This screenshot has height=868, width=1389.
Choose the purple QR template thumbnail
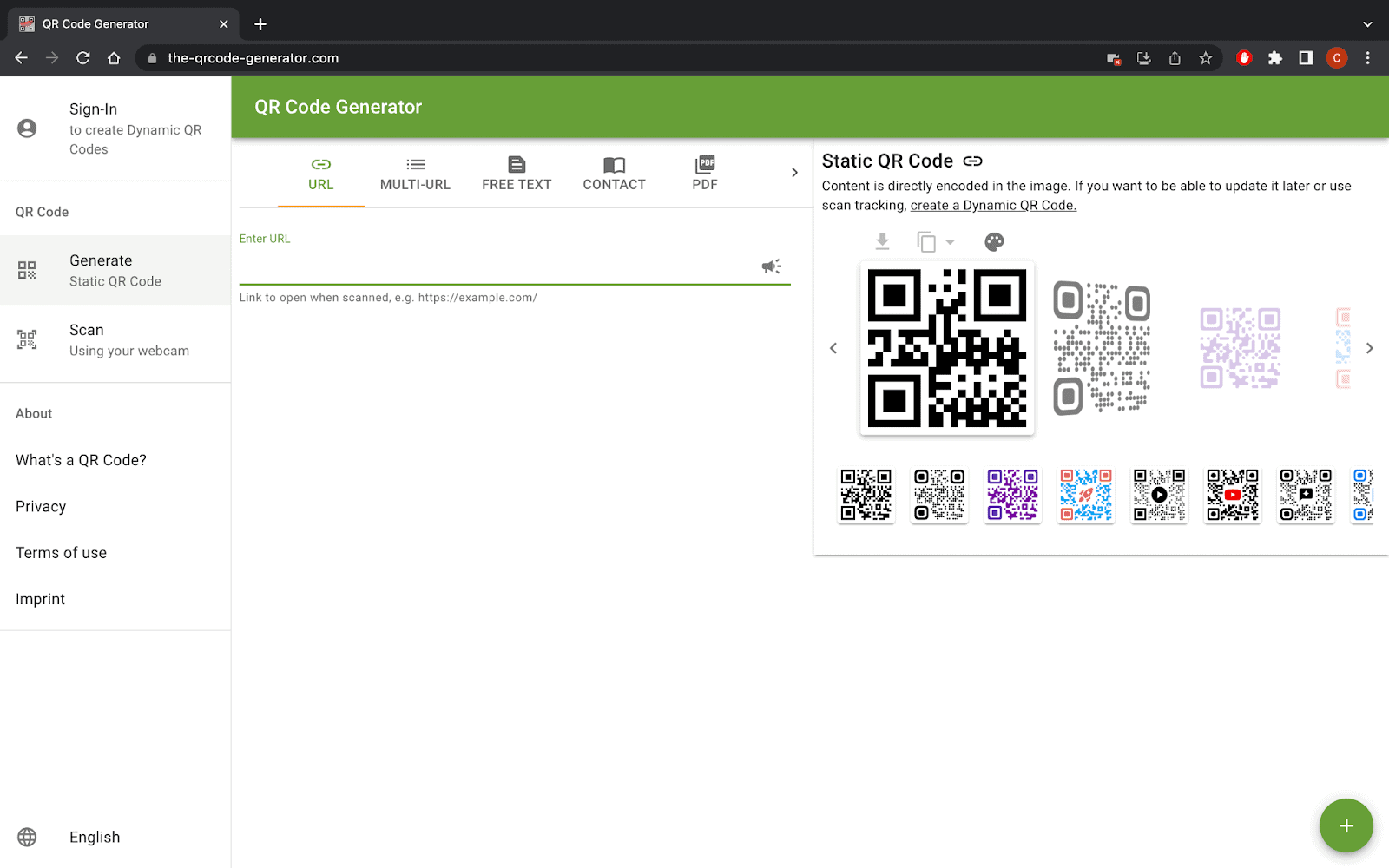pyautogui.click(x=1013, y=495)
